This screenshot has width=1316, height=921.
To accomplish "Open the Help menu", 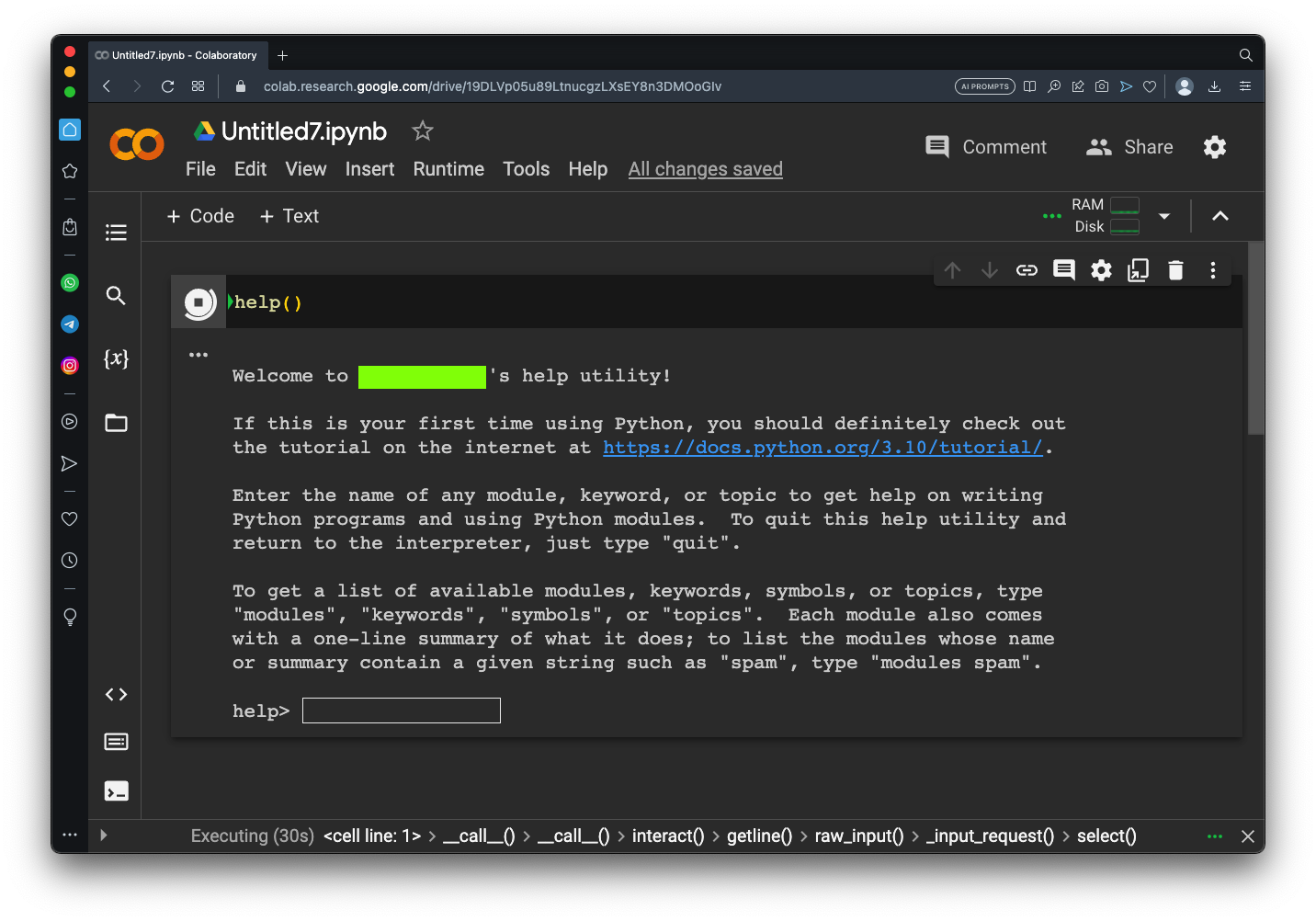I will [588, 169].
